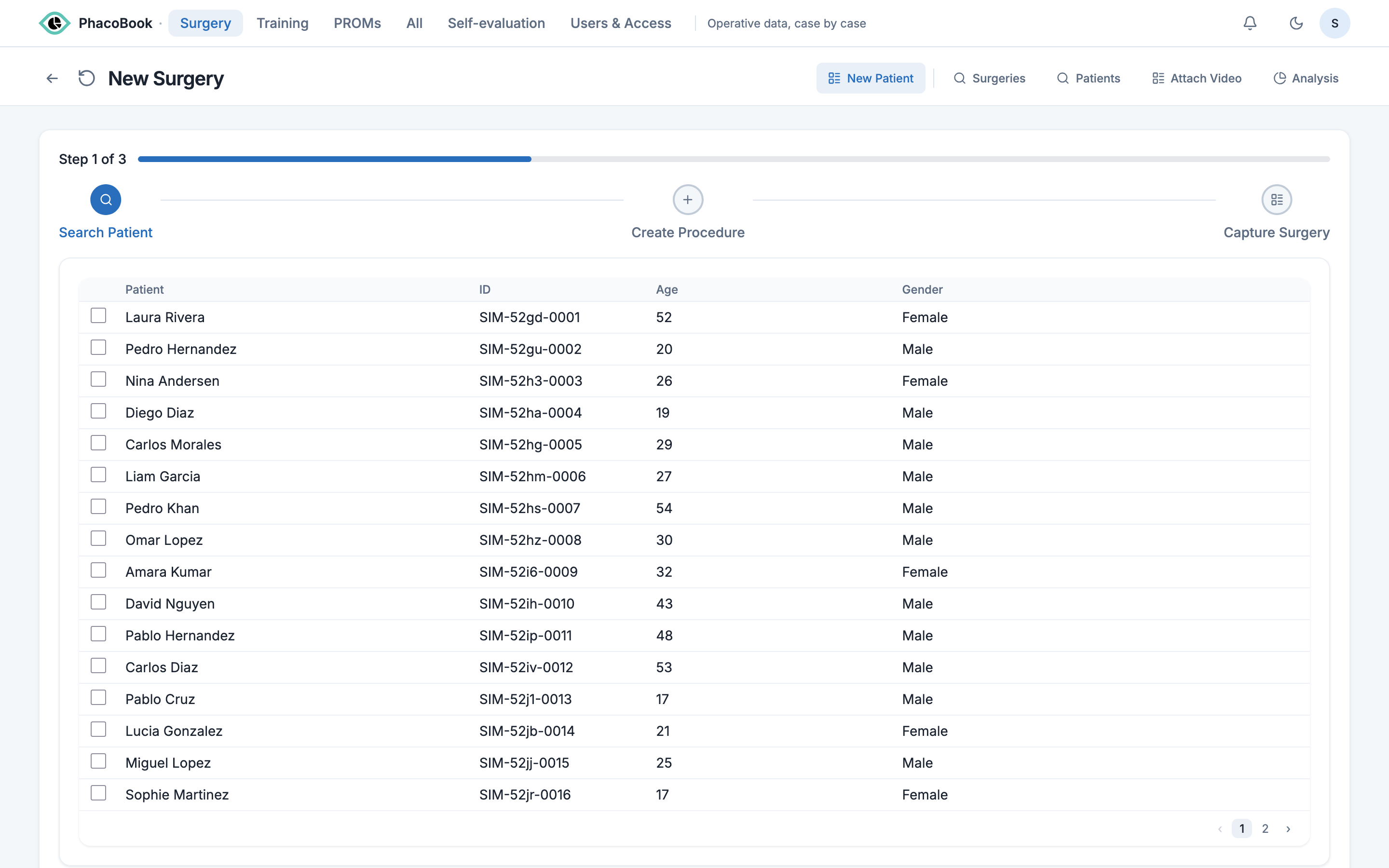This screenshot has height=868, width=1389.
Task: Select Omar Lopez's checkbox
Action: coord(99,539)
